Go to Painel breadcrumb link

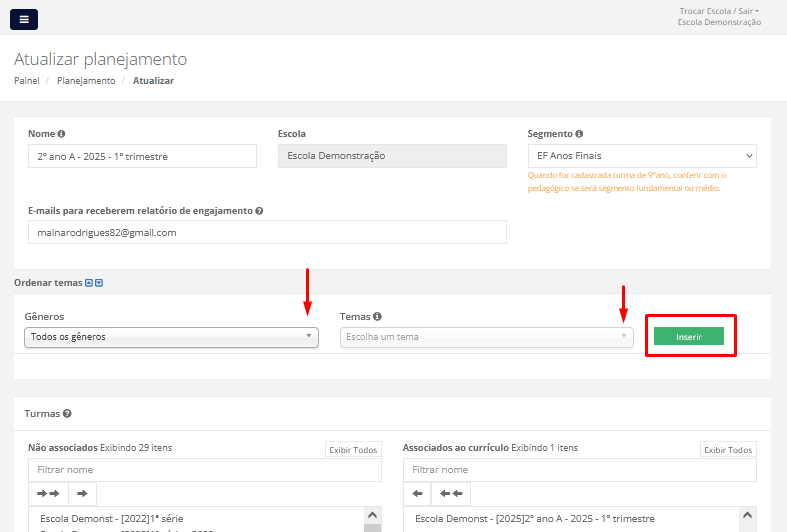(x=27, y=81)
